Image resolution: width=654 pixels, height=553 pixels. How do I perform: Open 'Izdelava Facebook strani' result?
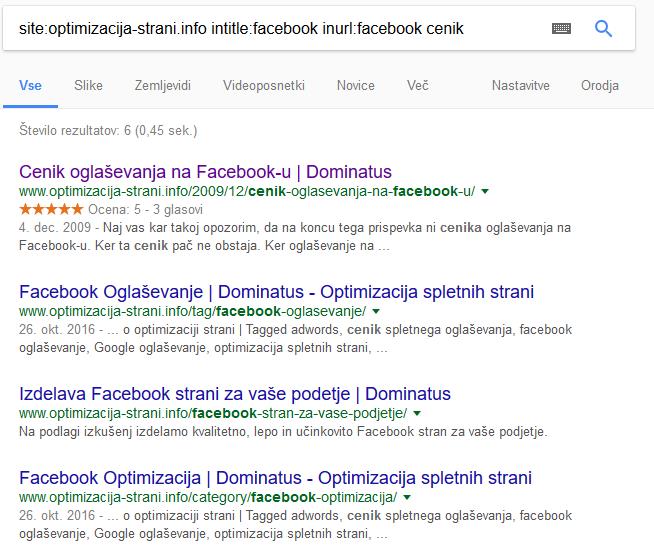click(235, 394)
